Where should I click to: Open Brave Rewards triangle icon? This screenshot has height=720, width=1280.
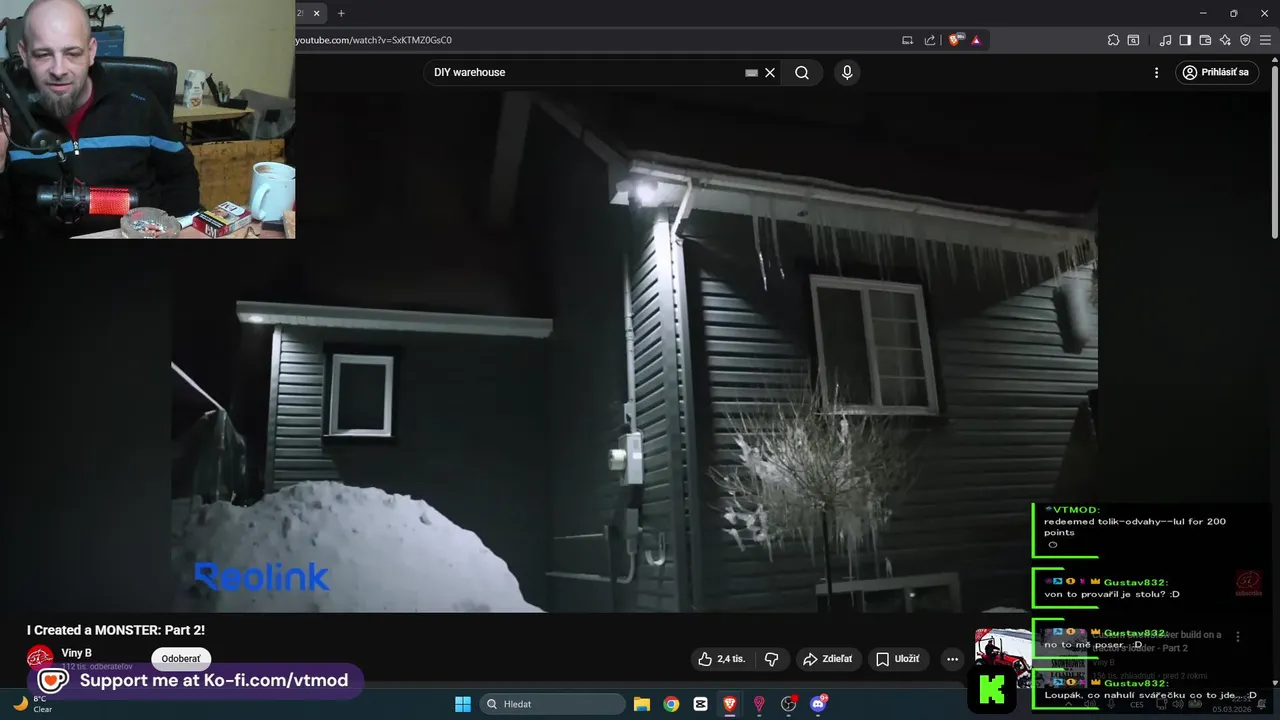(976, 40)
